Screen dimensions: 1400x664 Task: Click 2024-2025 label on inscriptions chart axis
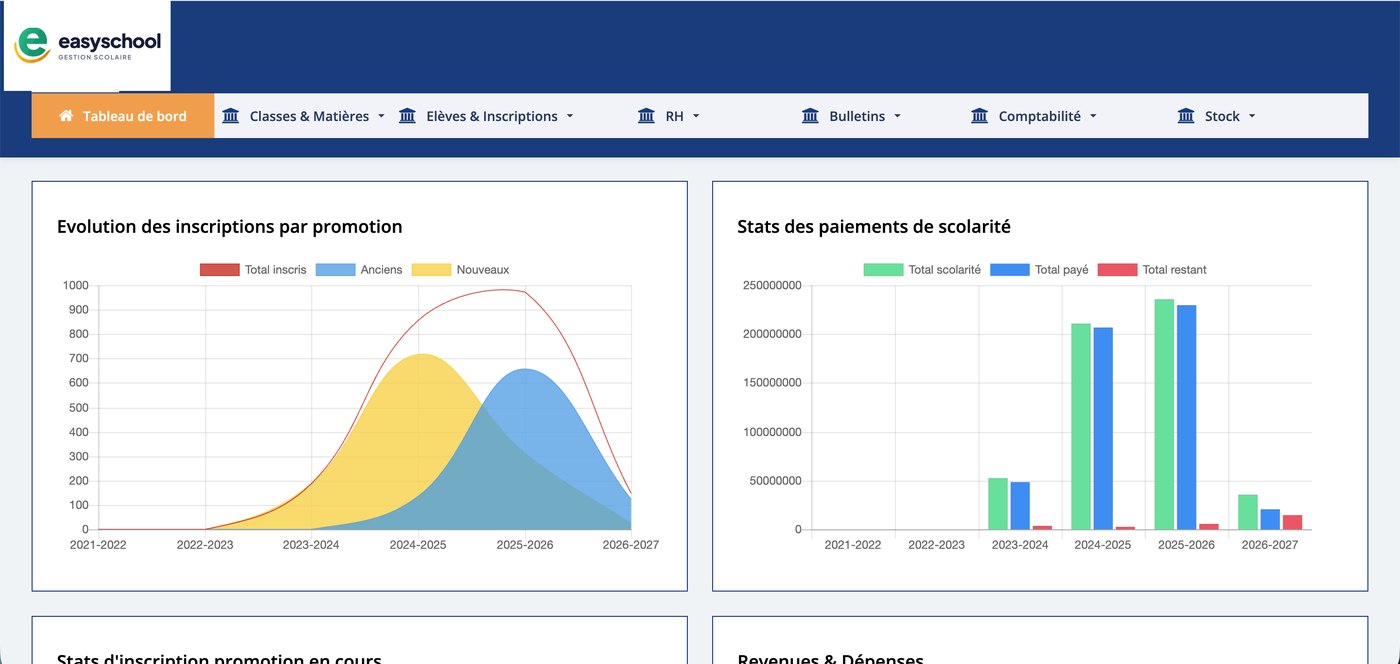click(x=418, y=545)
